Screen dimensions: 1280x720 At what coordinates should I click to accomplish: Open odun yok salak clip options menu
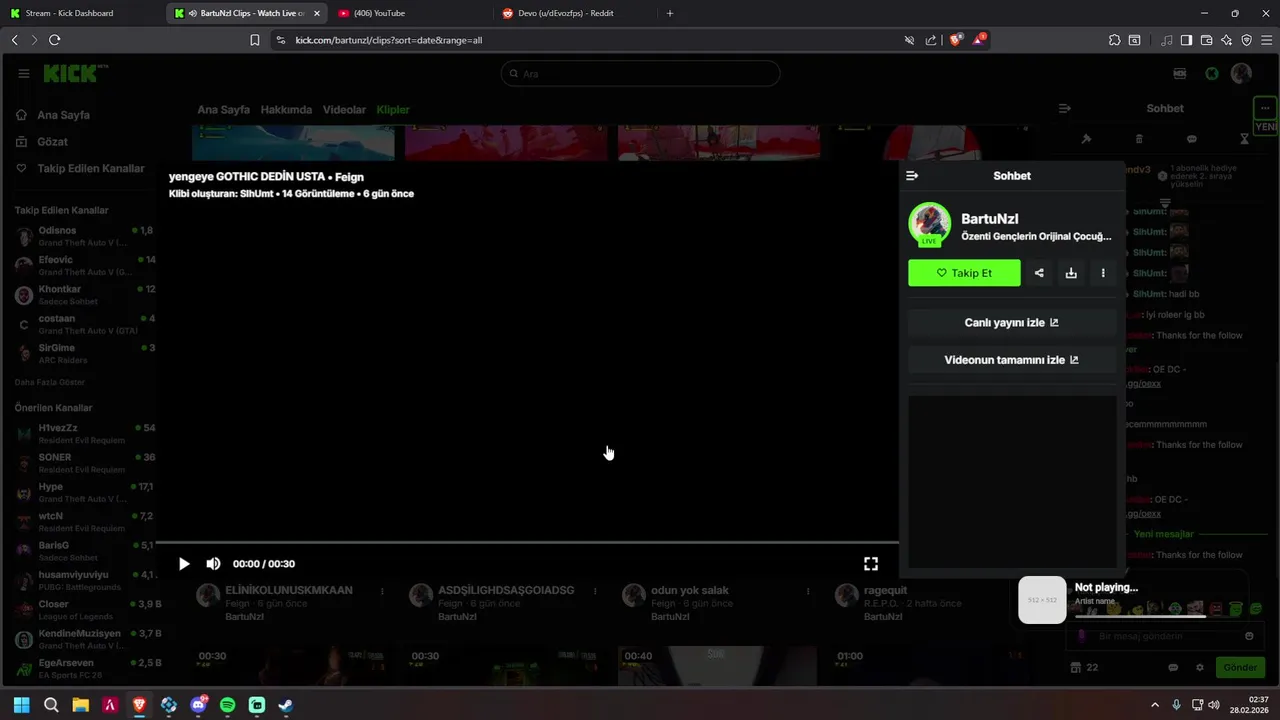click(808, 591)
